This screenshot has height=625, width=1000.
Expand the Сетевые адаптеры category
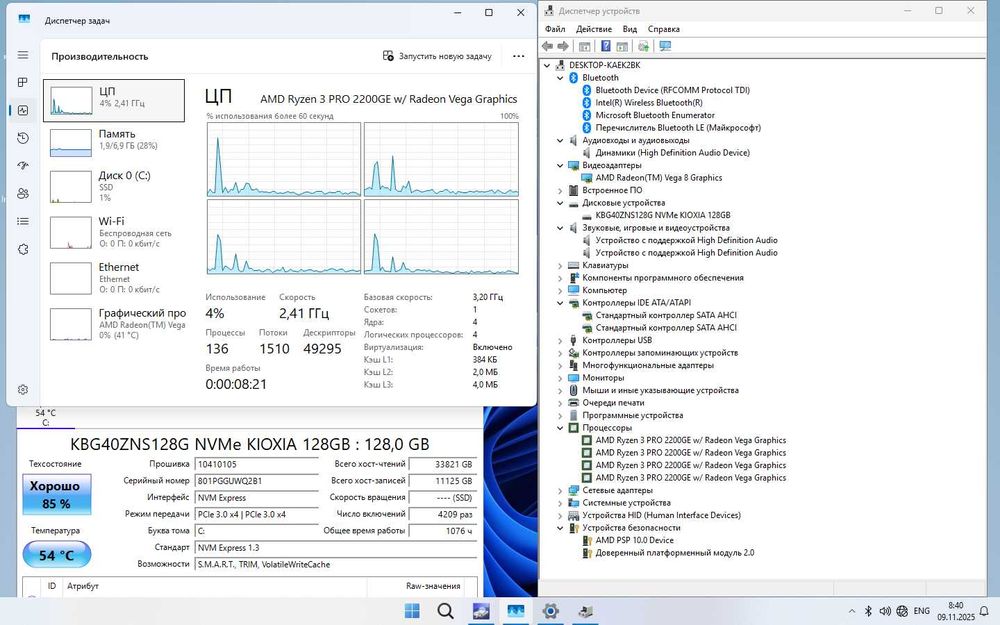pos(560,490)
